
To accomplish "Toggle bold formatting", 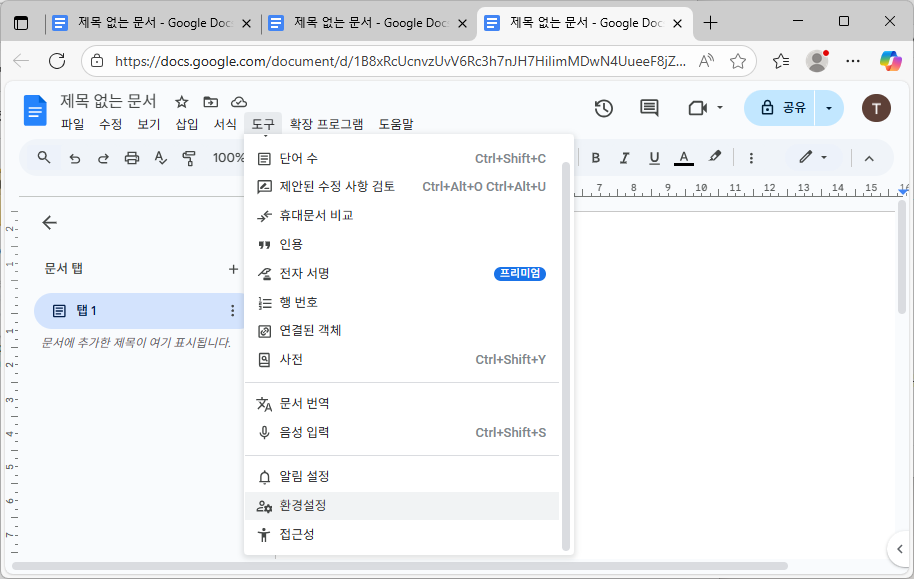I will pos(597,157).
